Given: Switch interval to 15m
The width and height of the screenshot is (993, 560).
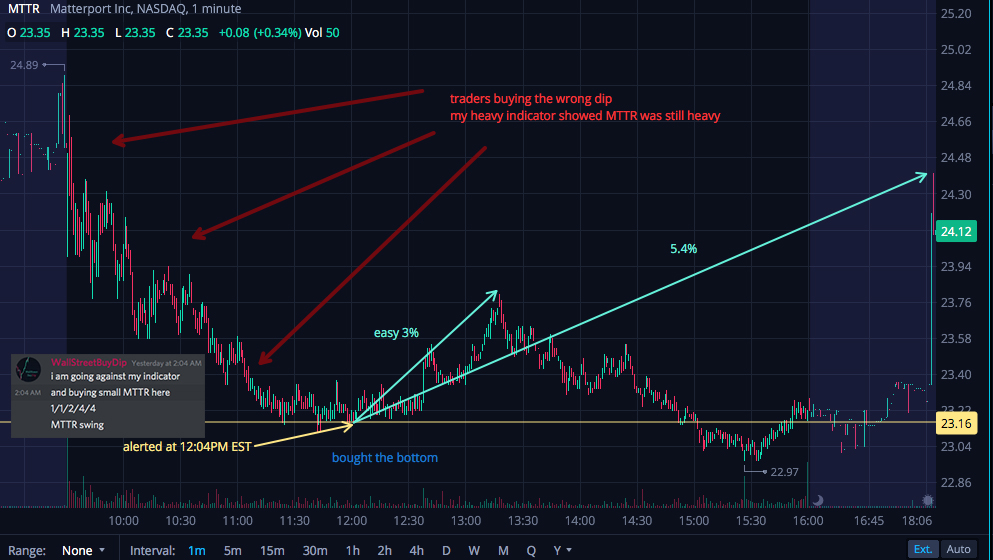Looking at the screenshot, I should click(272, 550).
